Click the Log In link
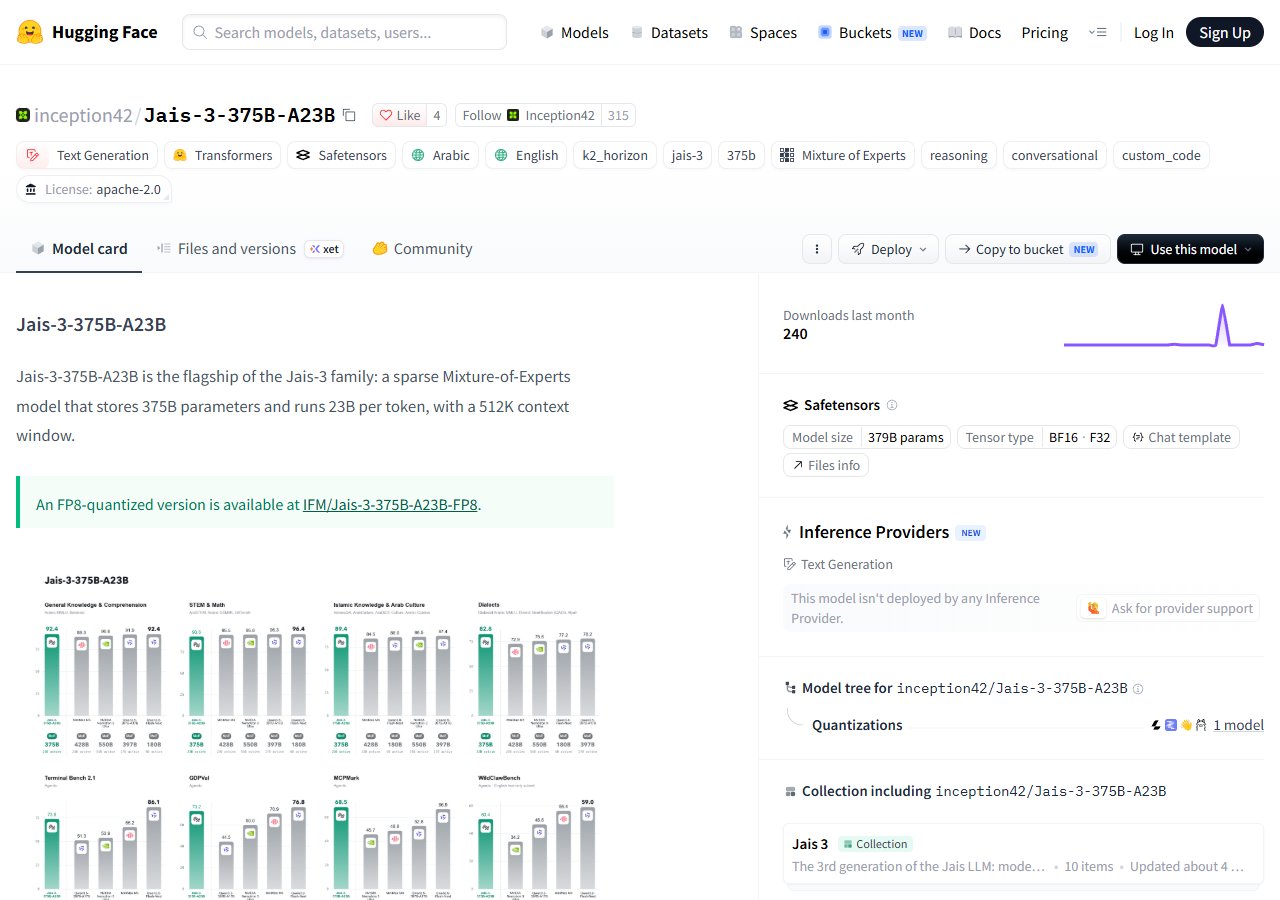The image size is (1280, 900). [x=1153, y=32]
